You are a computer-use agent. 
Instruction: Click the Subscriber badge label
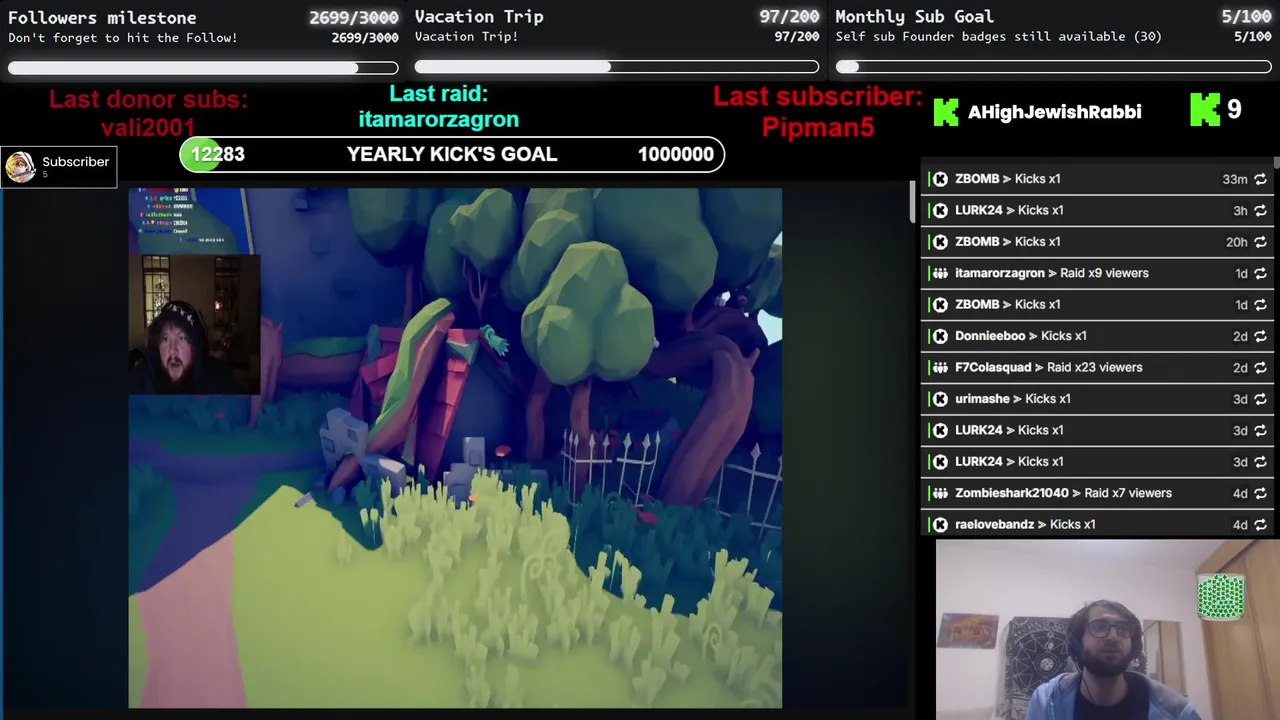75,162
